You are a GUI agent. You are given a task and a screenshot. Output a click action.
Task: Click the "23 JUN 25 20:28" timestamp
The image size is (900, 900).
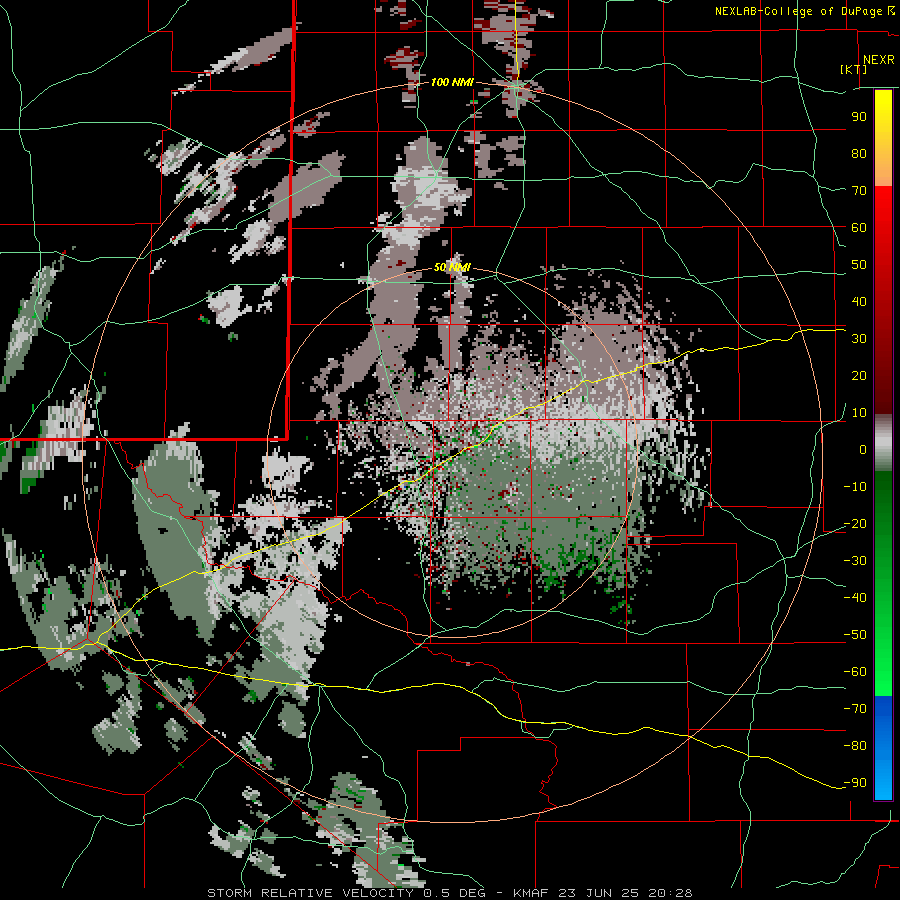(625, 893)
